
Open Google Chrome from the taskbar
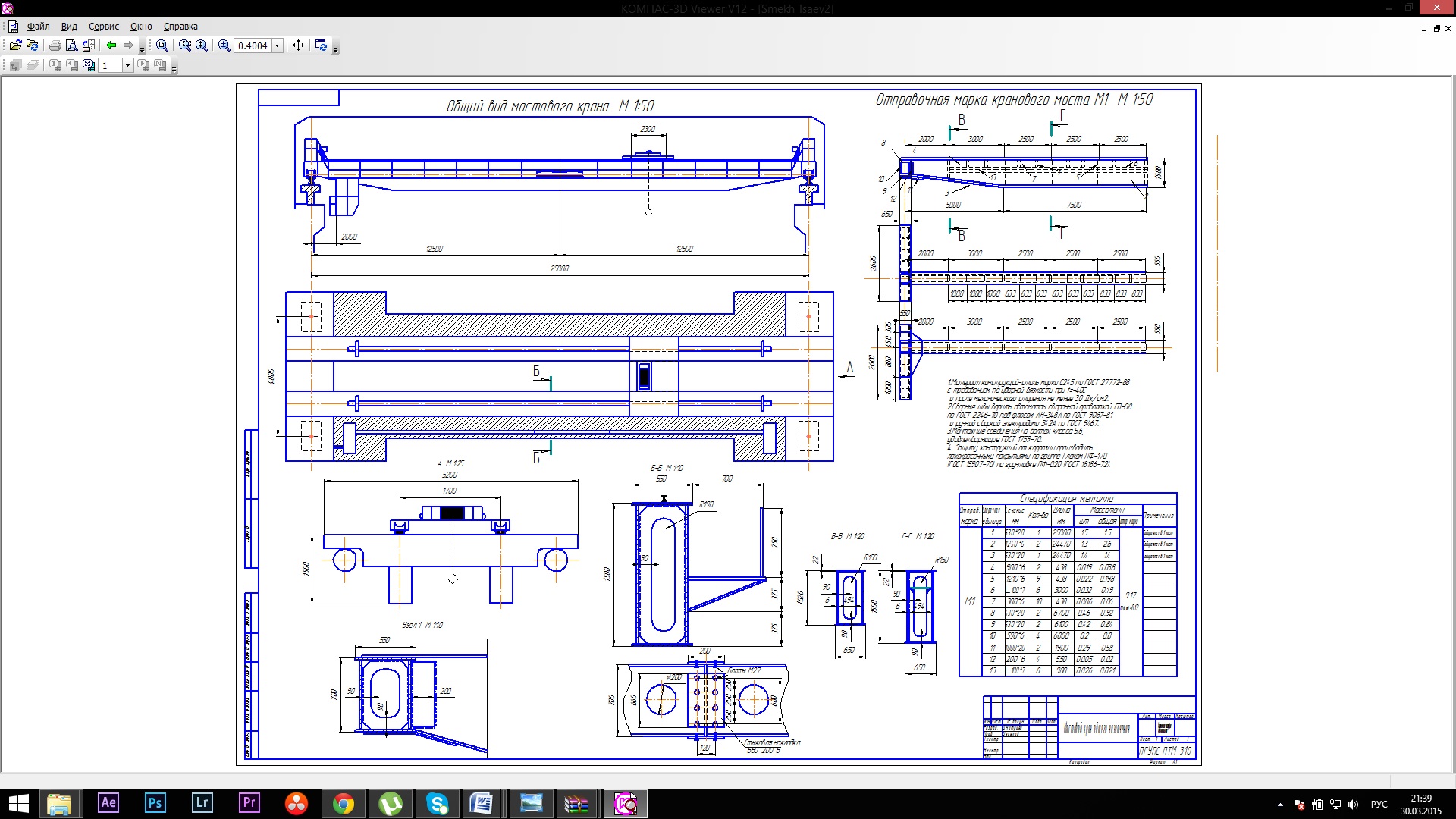click(x=344, y=803)
